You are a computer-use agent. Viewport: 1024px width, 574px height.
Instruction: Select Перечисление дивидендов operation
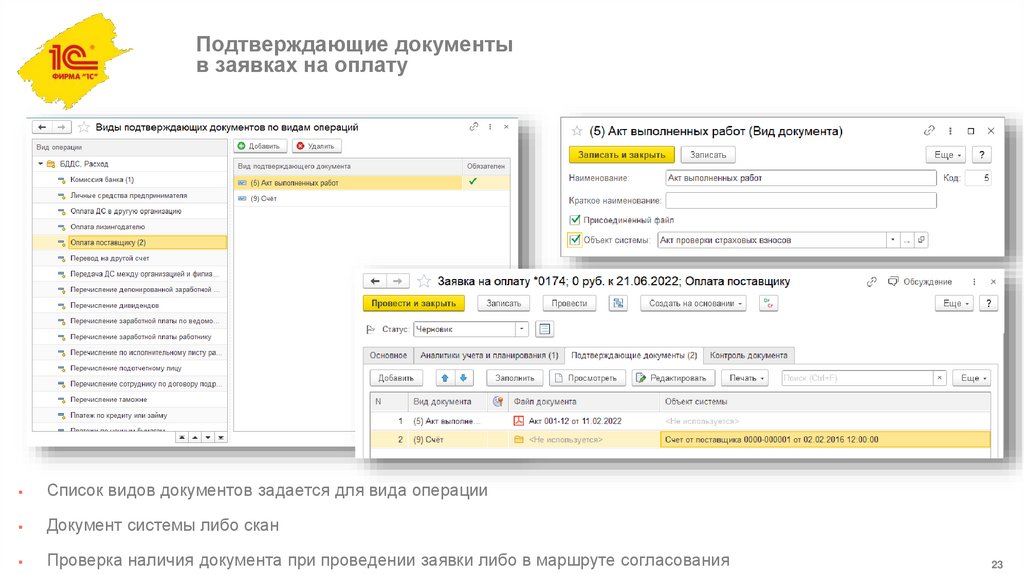114,305
